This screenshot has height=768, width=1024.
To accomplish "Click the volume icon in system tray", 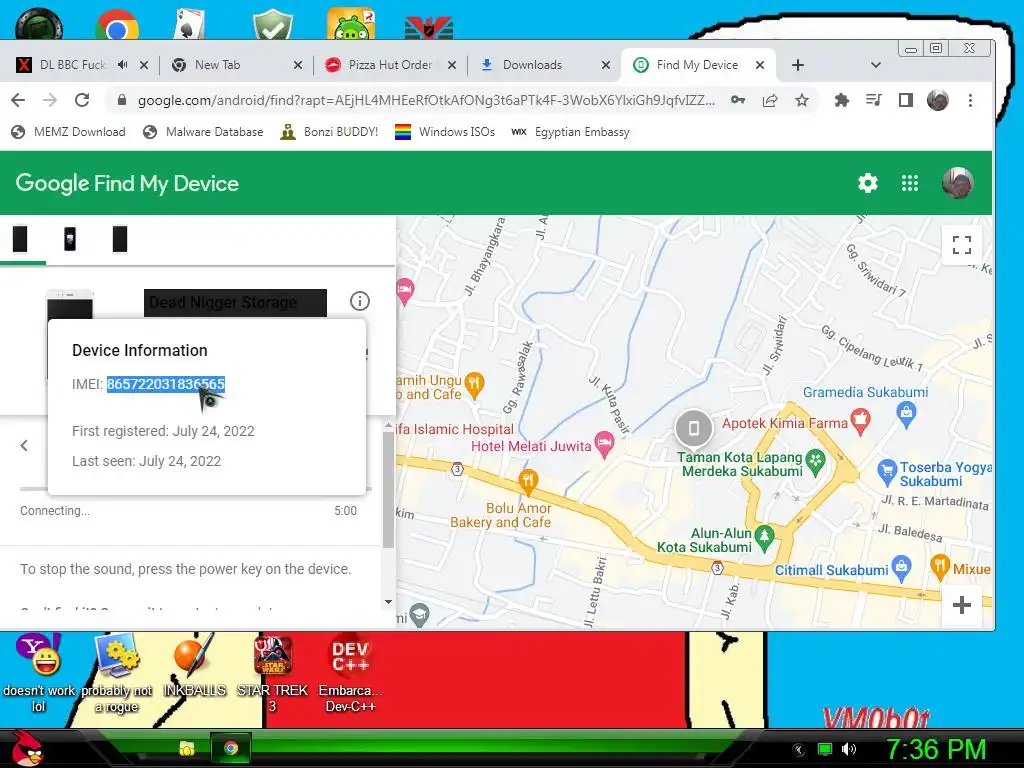I will [x=849, y=749].
